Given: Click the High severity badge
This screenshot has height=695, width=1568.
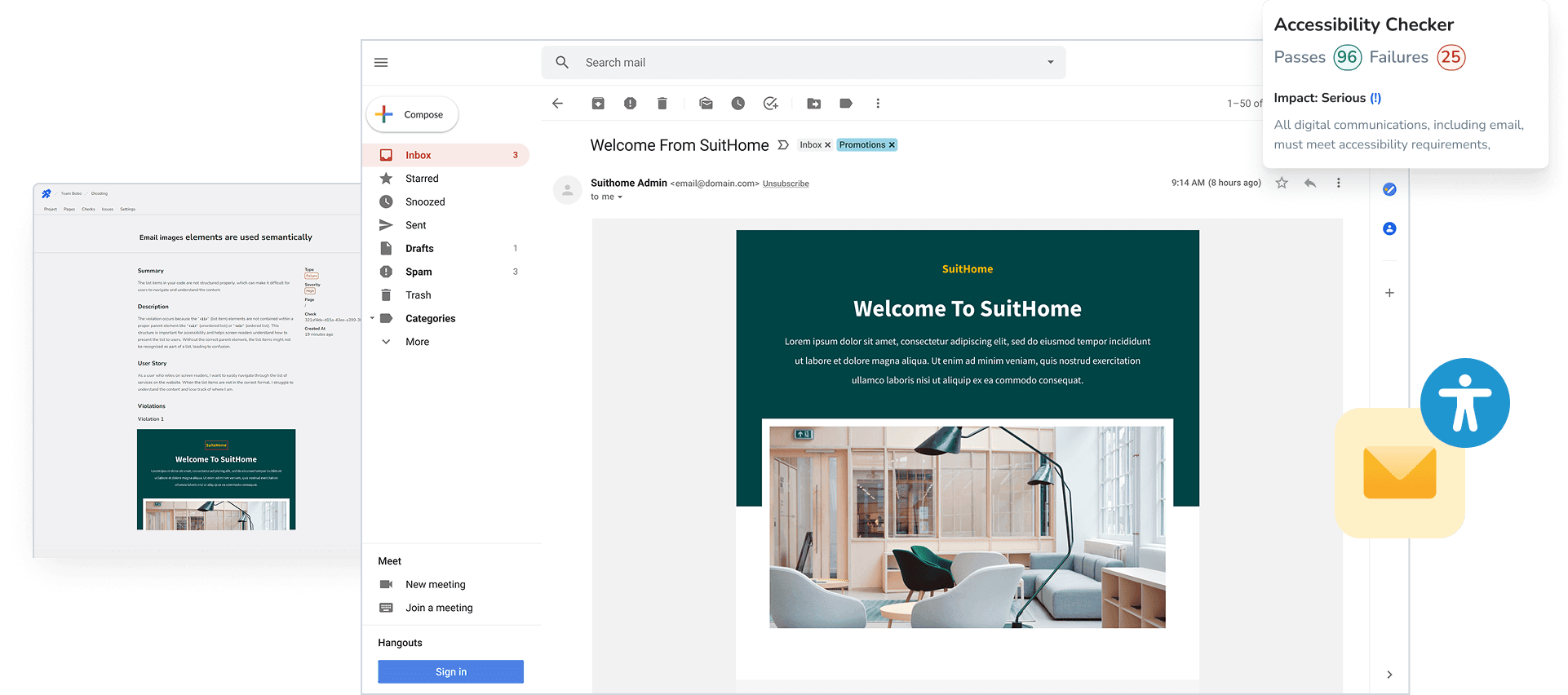Looking at the screenshot, I should [x=310, y=291].
